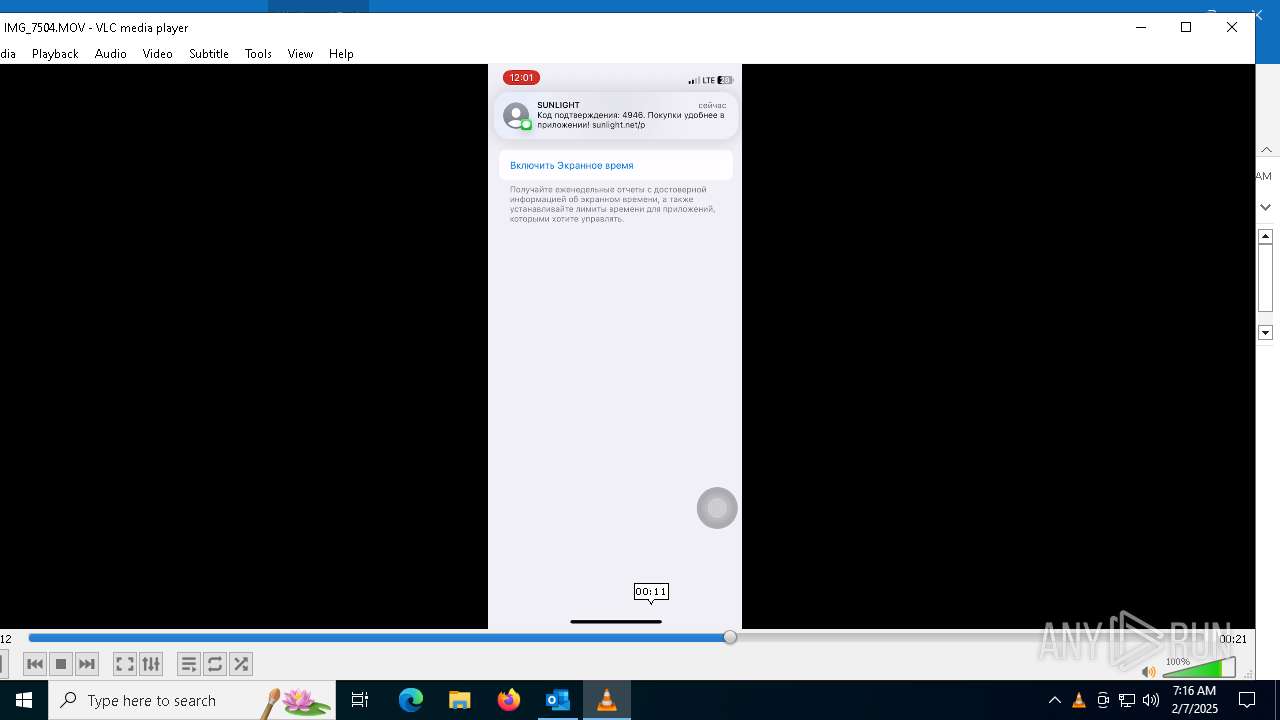1280x720 pixels.
Task: Click the up chevron in background window
Action: (x=1266, y=150)
